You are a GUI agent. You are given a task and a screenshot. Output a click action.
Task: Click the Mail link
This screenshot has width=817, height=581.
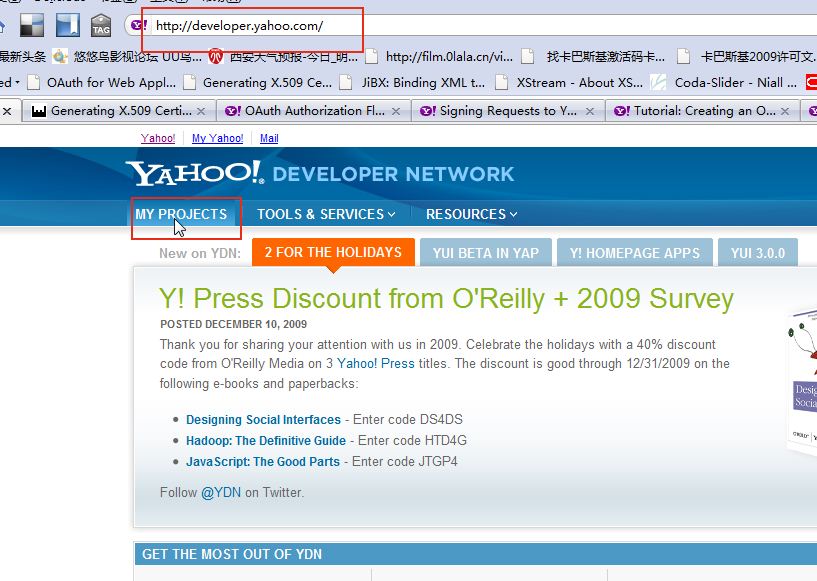(269, 138)
